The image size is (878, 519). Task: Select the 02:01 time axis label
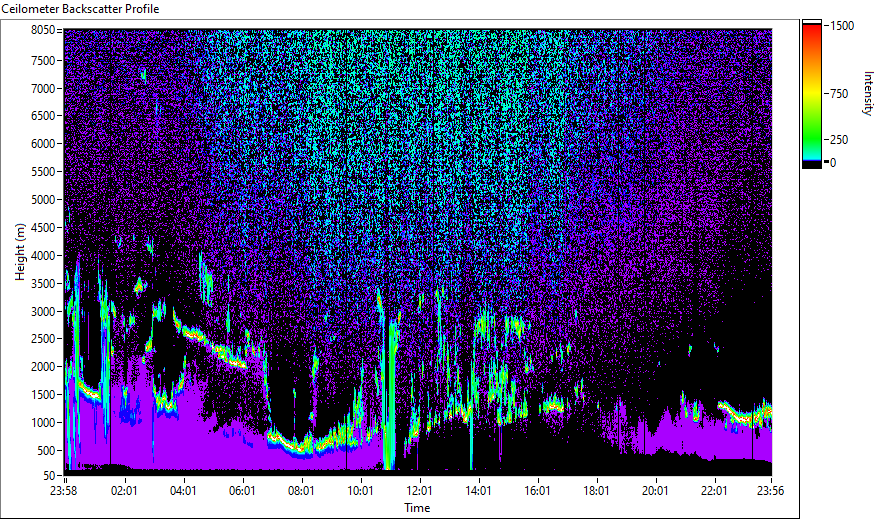coord(124,491)
